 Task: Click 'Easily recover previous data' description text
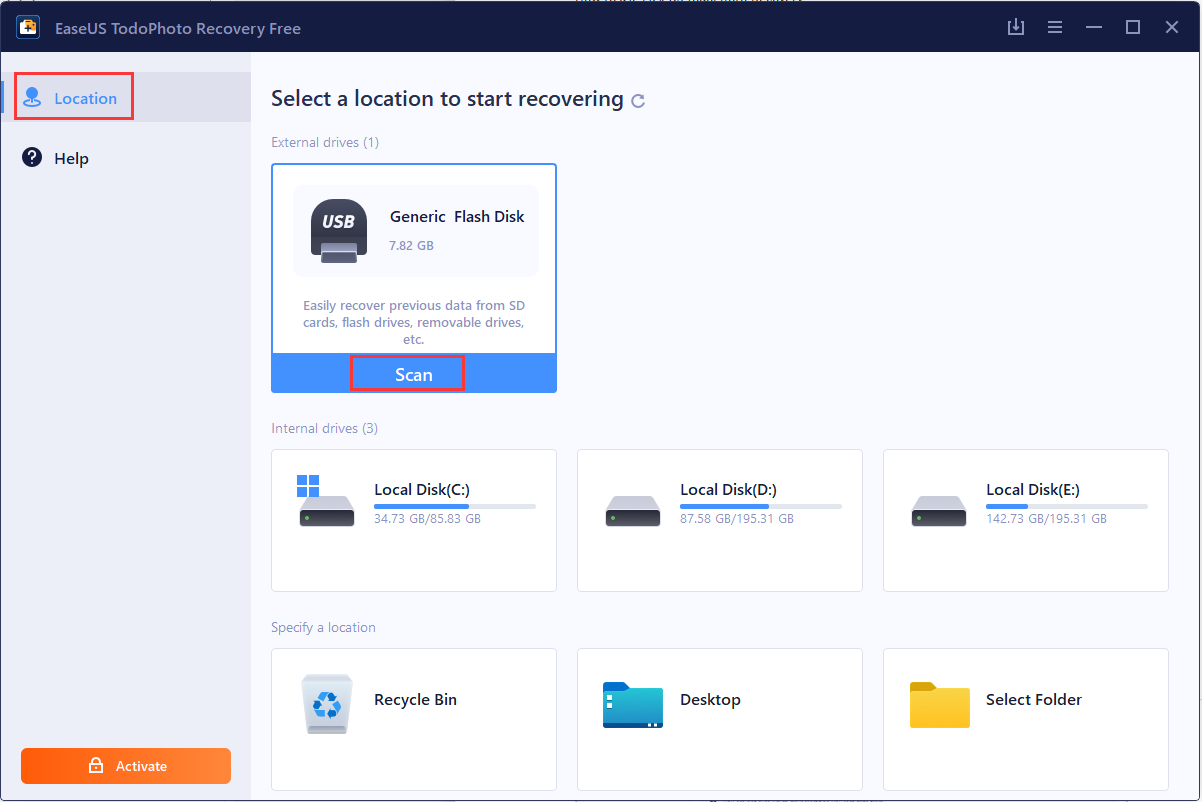click(x=414, y=322)
